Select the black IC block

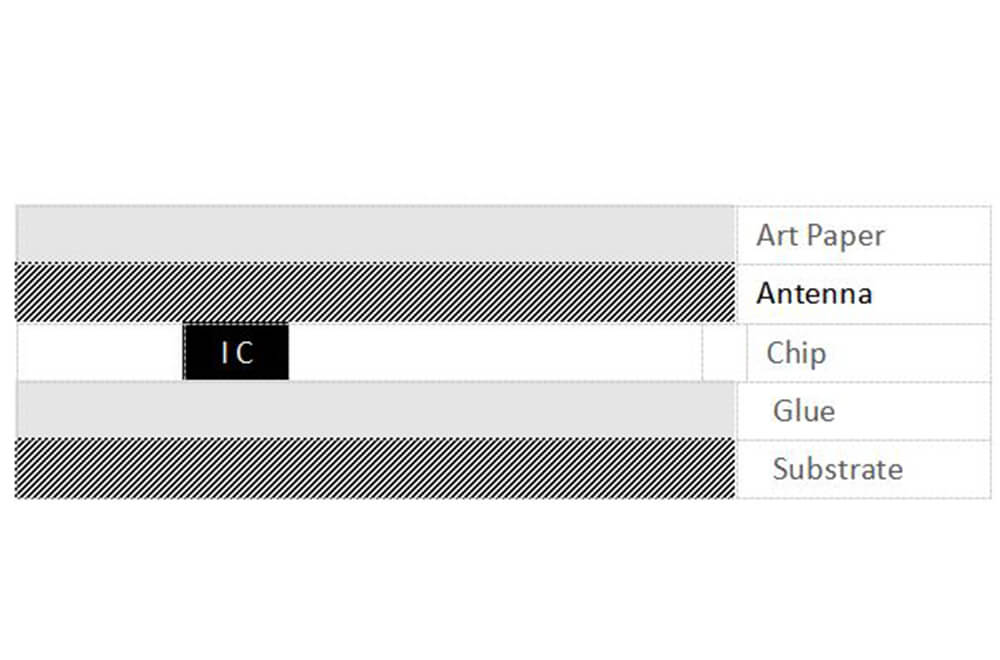click(236, 352)
